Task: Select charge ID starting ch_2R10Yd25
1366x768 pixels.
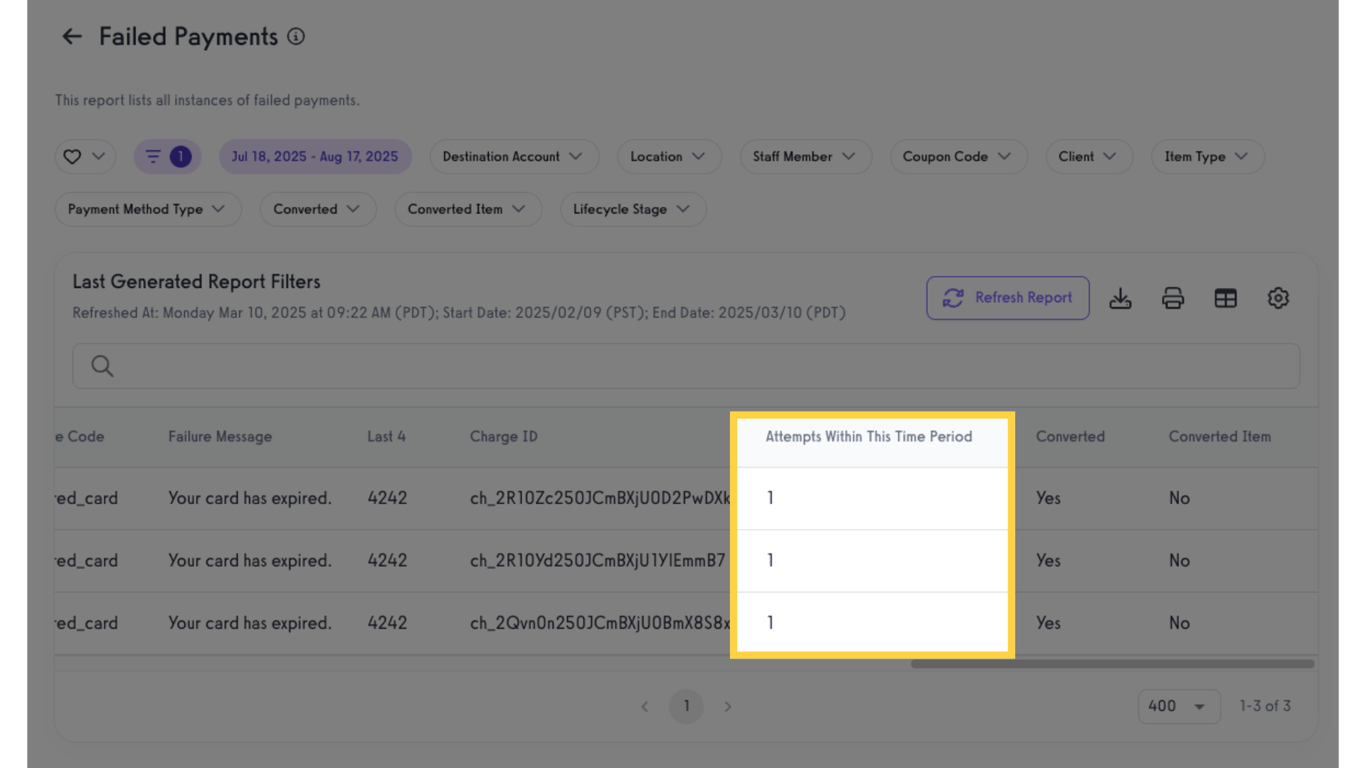Action: 598,561
